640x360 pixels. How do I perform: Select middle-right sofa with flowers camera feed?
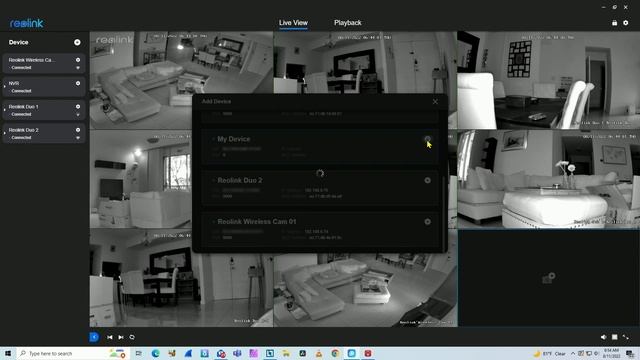click(548, 179)
